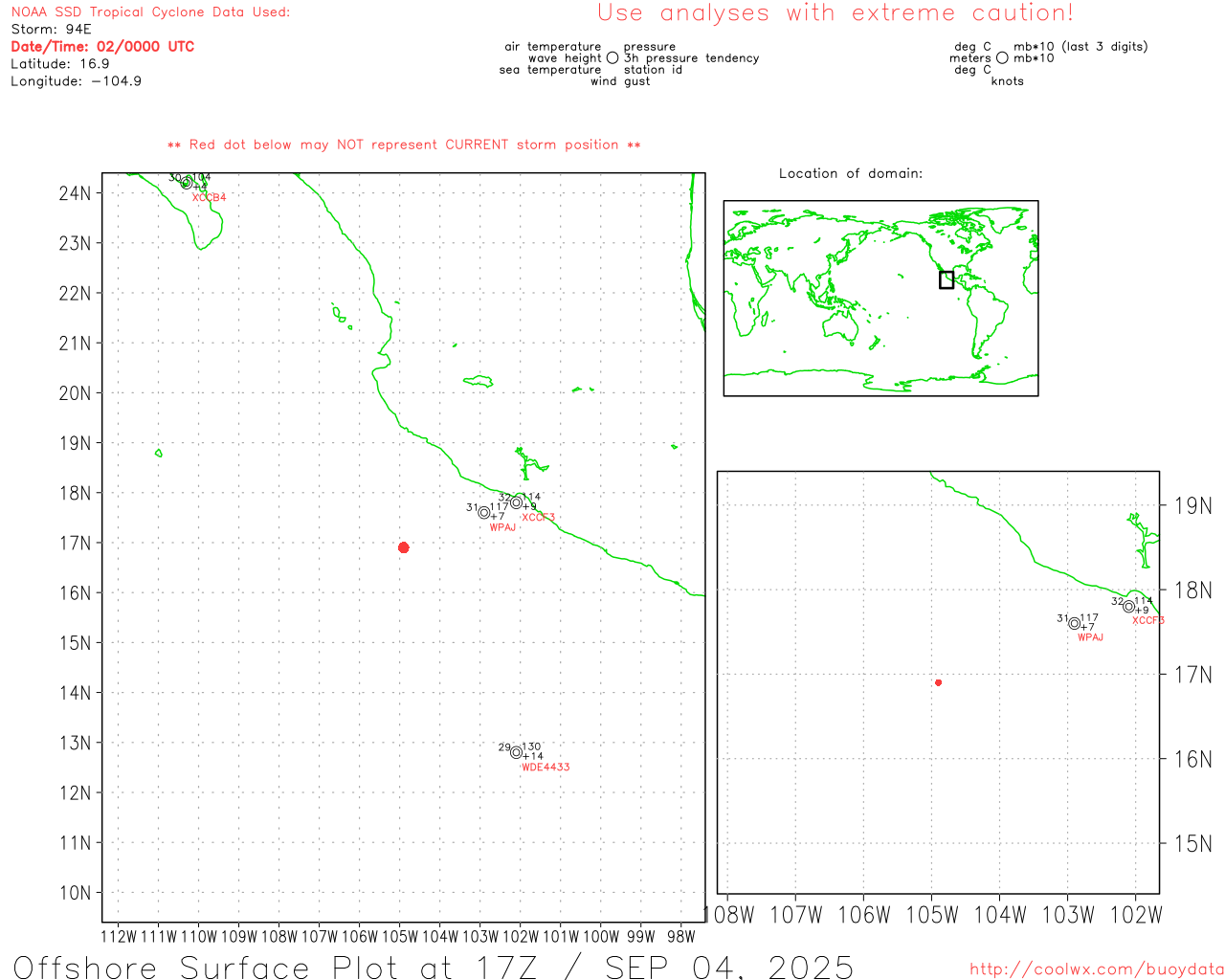Click the 'Storm: 94E' text

[51, 29]
